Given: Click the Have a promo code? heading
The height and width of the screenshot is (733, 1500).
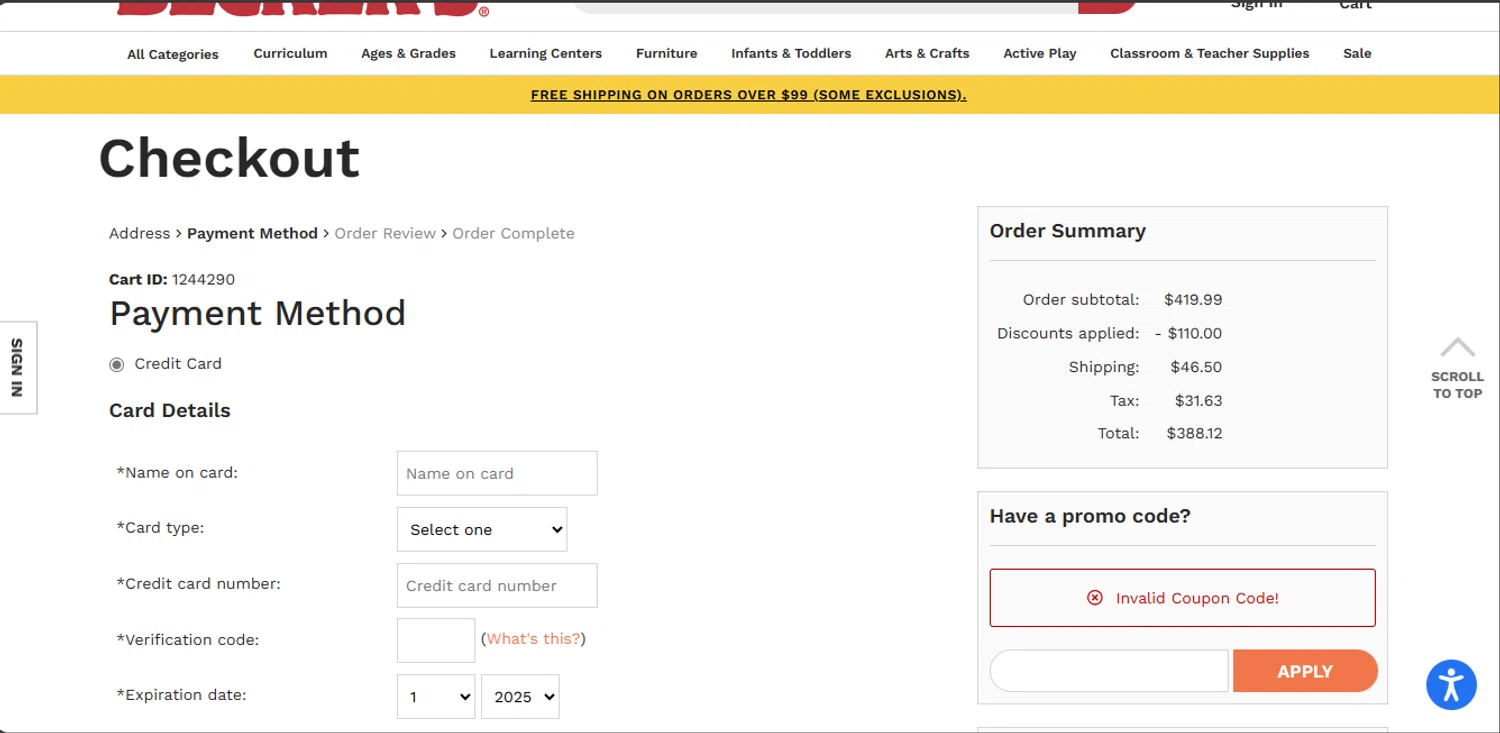Looking at the screenshot, I should click(x=1090, y=516).
